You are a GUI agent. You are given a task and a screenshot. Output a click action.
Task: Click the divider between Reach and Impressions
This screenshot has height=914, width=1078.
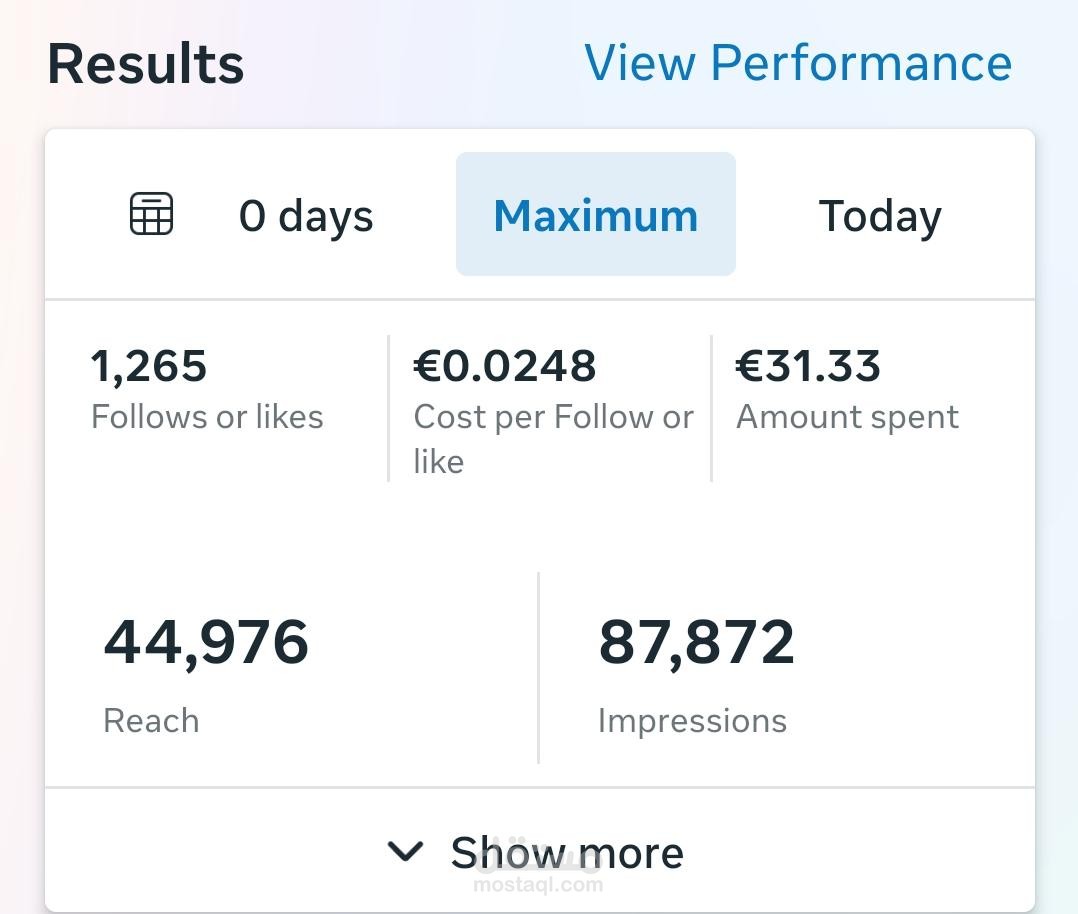tap(539, 668)
